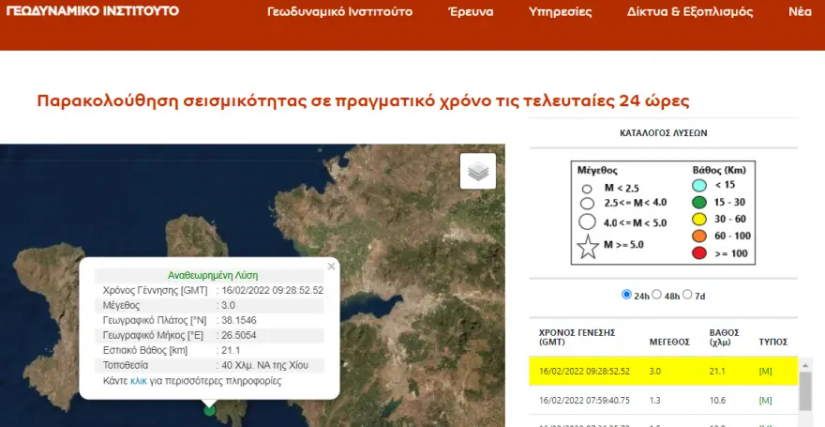Click the green earthquake marker on map
825x427 pixels.
tap(209, 409)
